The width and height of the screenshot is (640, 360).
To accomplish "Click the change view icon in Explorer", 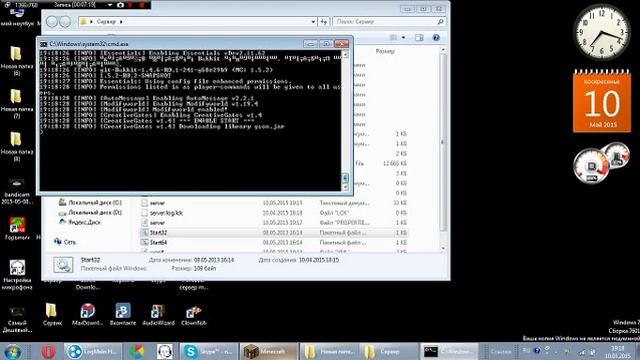I will (393, 38).
